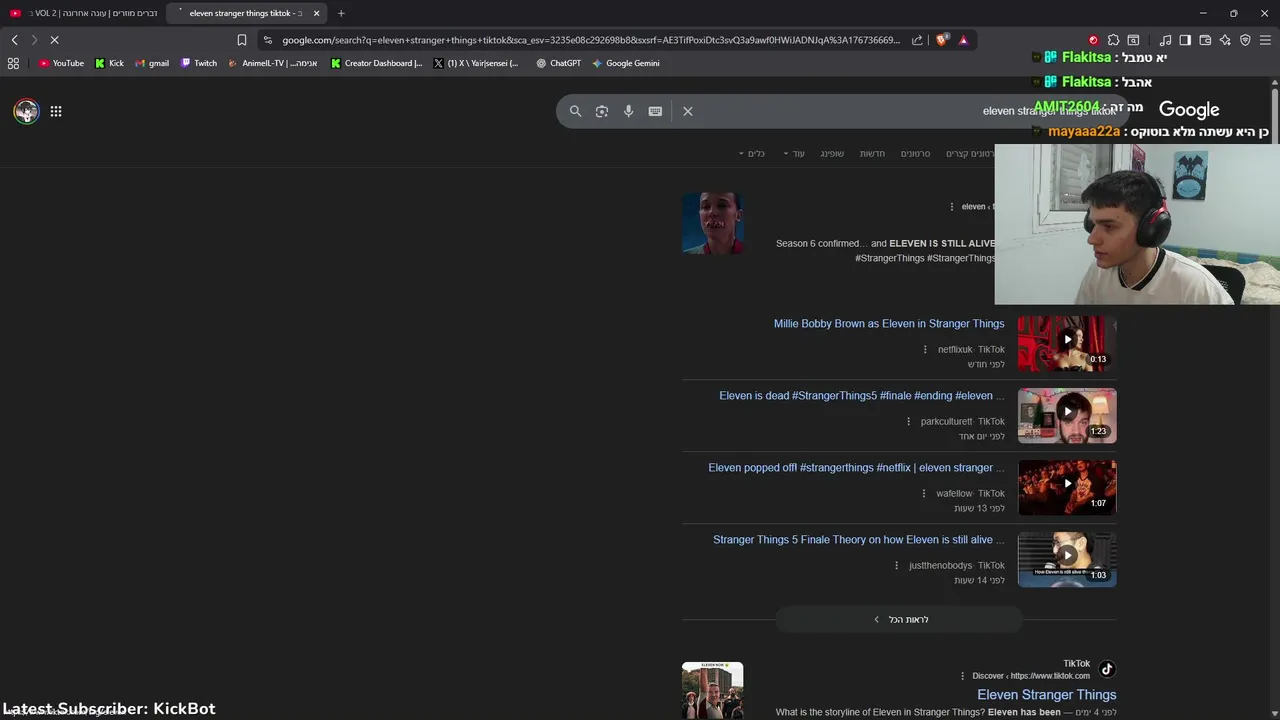This screenshot has height=720, width=1280.
Task: Go back to the previous page
Action: [x=14, y=40]
